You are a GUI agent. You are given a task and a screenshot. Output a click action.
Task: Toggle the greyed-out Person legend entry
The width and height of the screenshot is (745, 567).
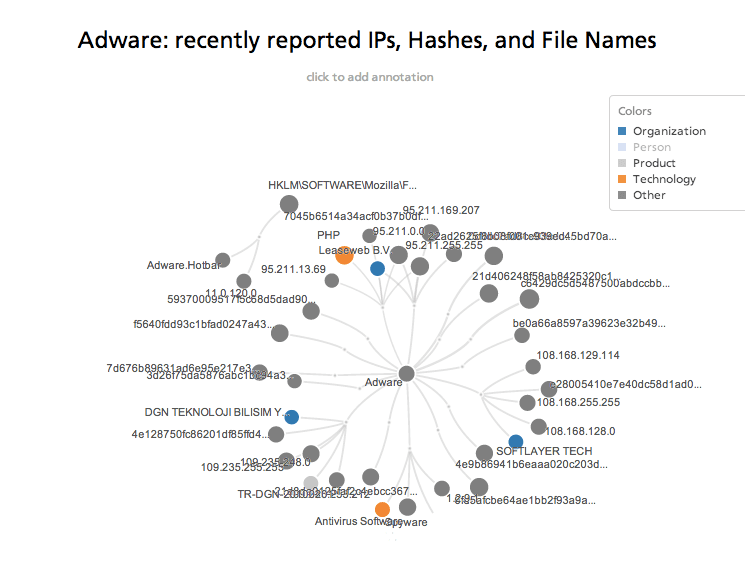(651, 147)
